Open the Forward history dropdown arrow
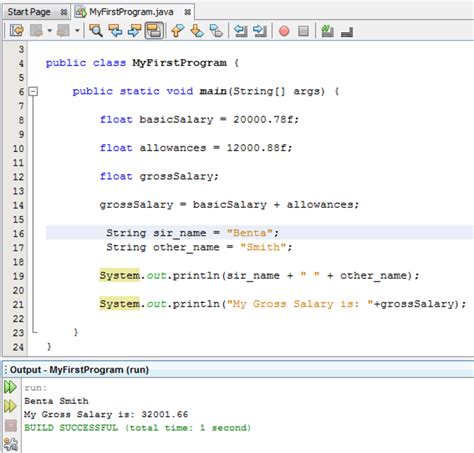Image resolution: width=474 pixels, height=453 pixels. pos(77,31)
